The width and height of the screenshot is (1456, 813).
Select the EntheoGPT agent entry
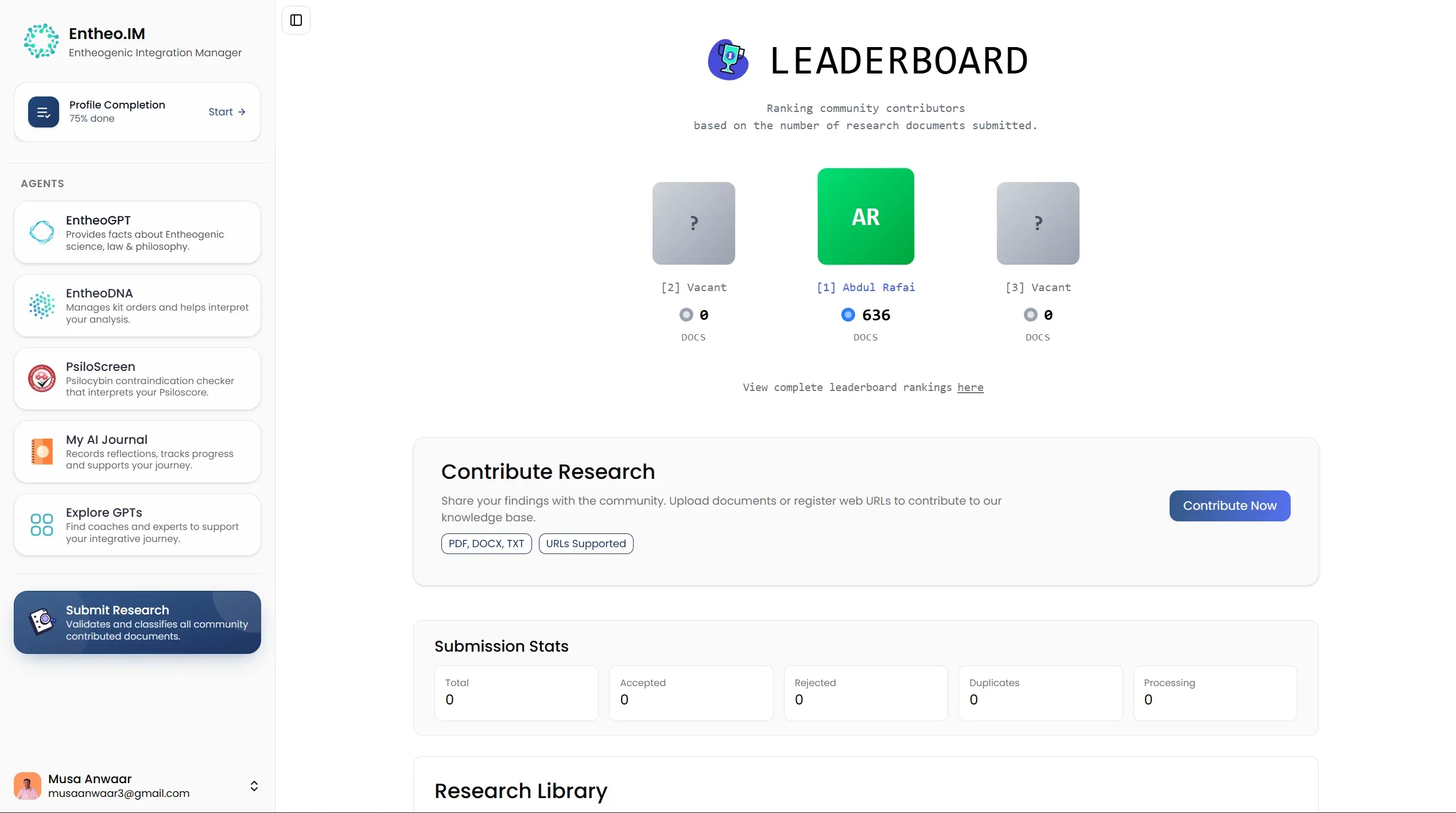coord(138,233)
